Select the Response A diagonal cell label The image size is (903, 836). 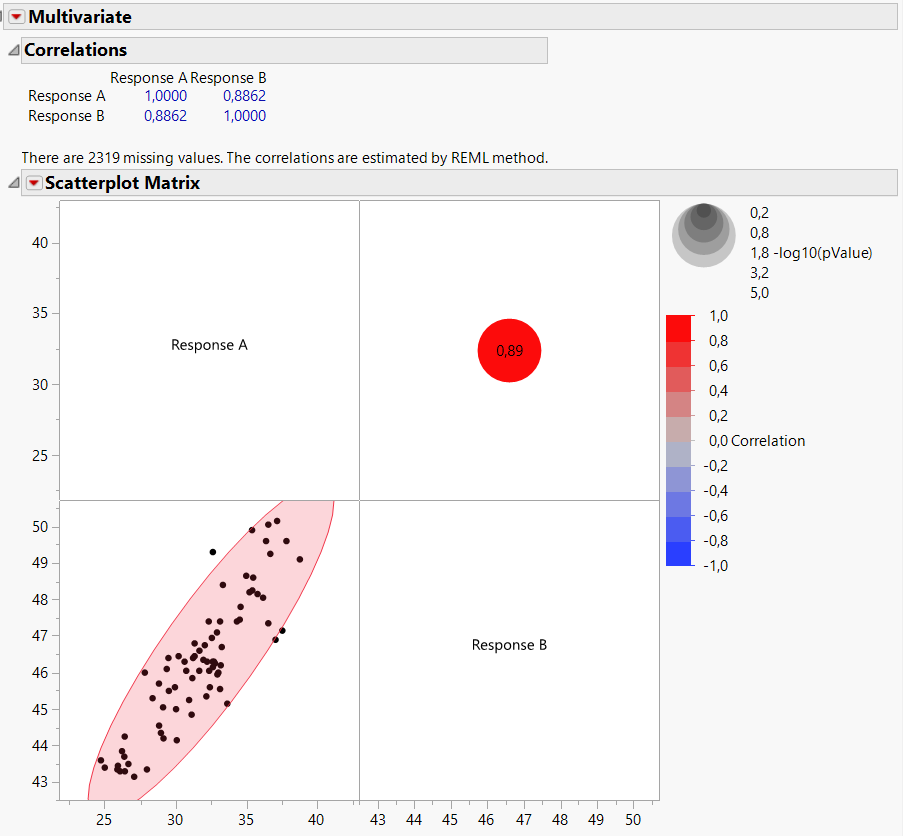coord(209,344)
